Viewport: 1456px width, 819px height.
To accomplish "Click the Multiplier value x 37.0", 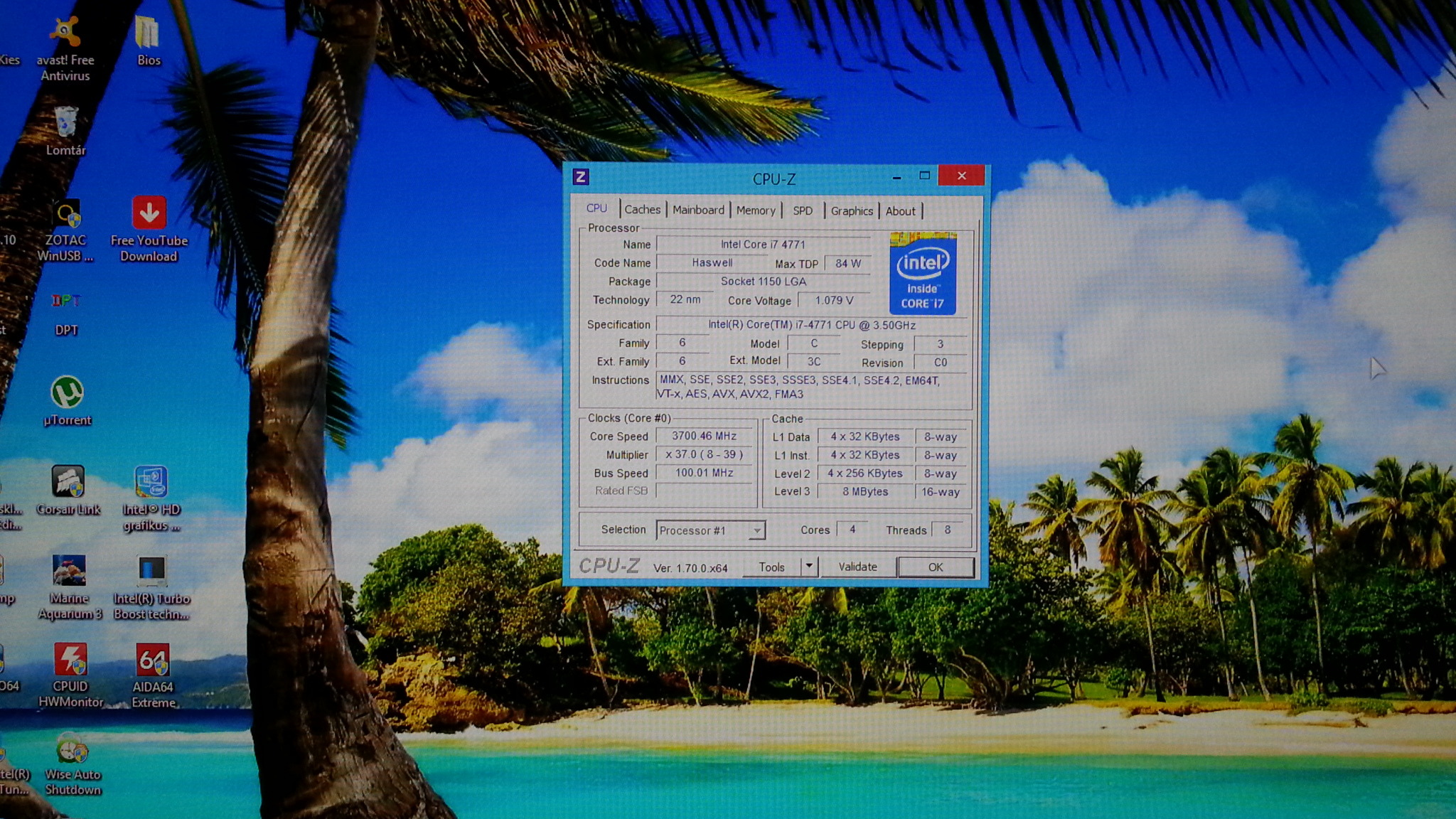I will pos(704,454).
